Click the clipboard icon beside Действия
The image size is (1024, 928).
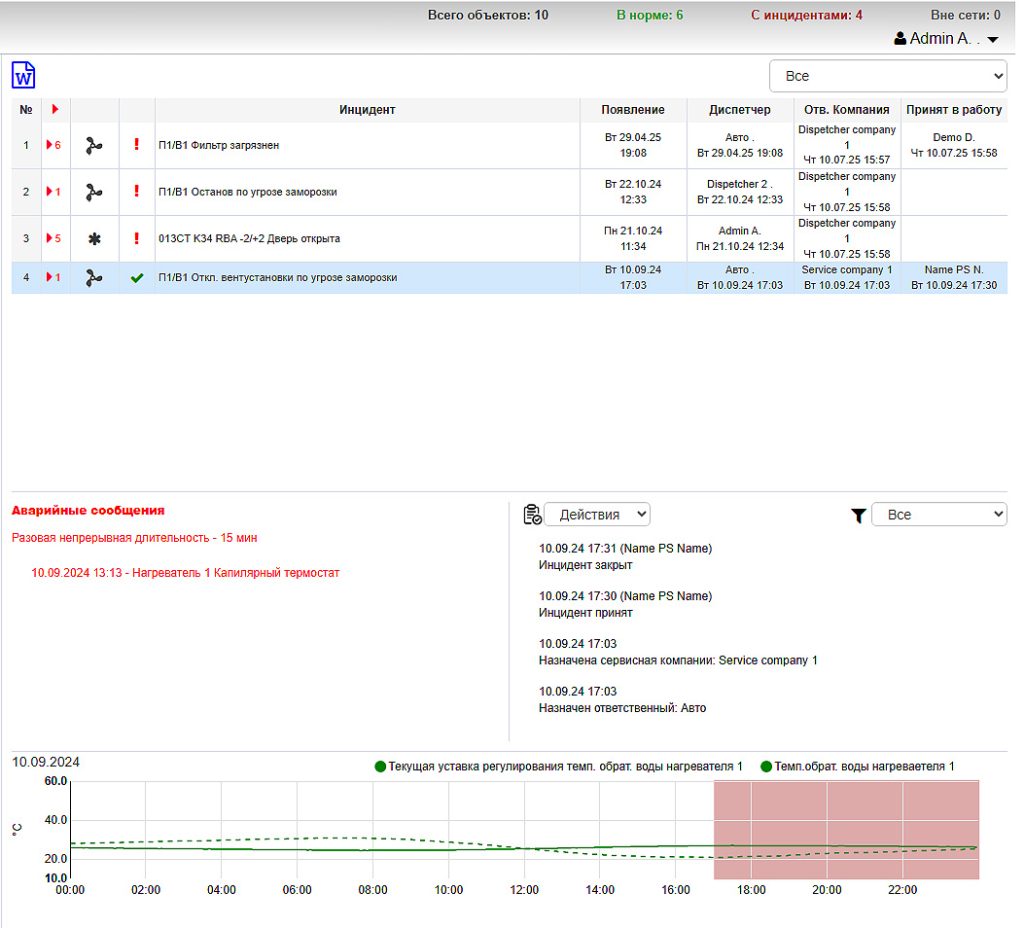(x=532, y=514)
